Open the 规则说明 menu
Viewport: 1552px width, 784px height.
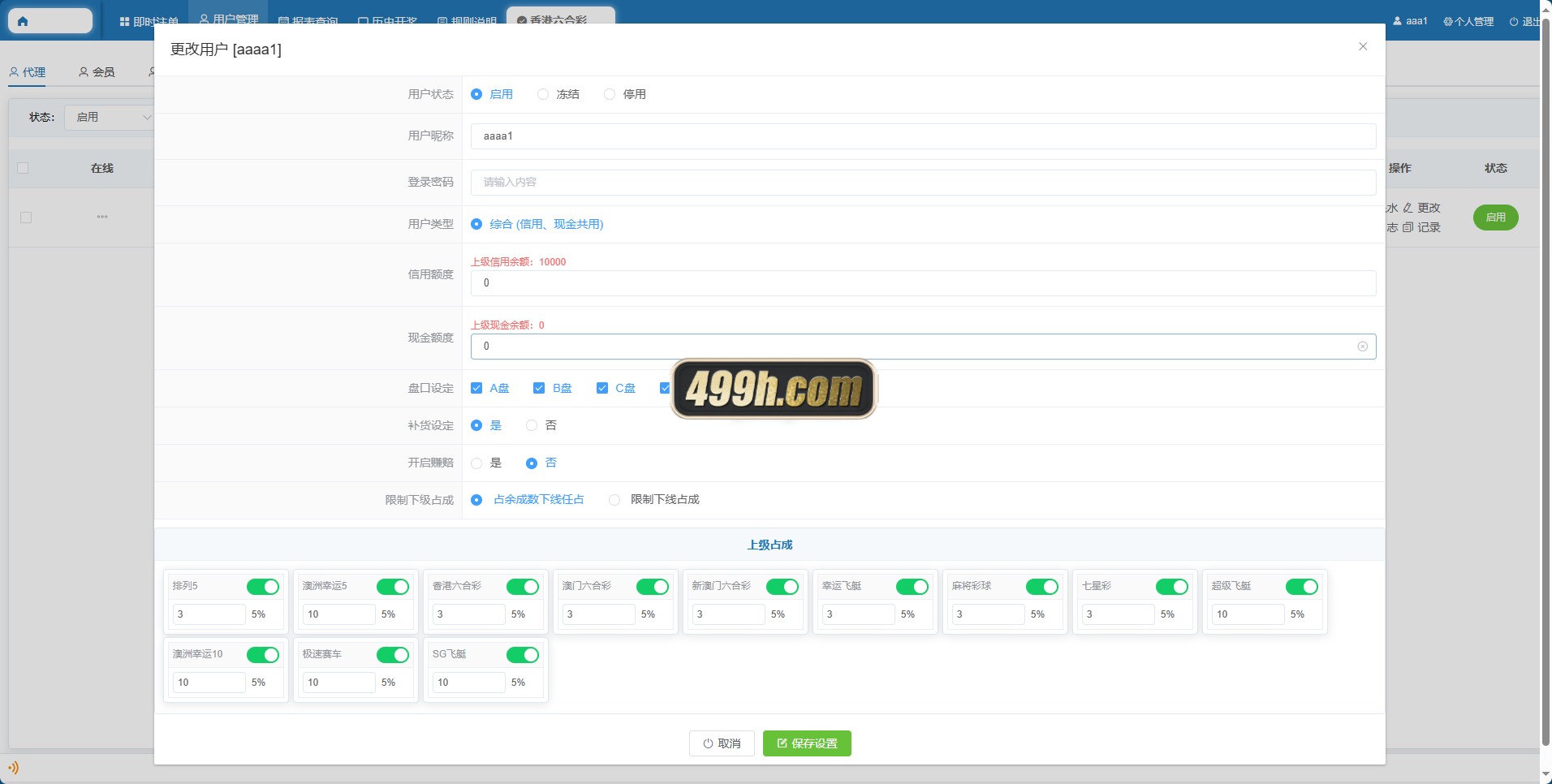click(x=467, y=21)
